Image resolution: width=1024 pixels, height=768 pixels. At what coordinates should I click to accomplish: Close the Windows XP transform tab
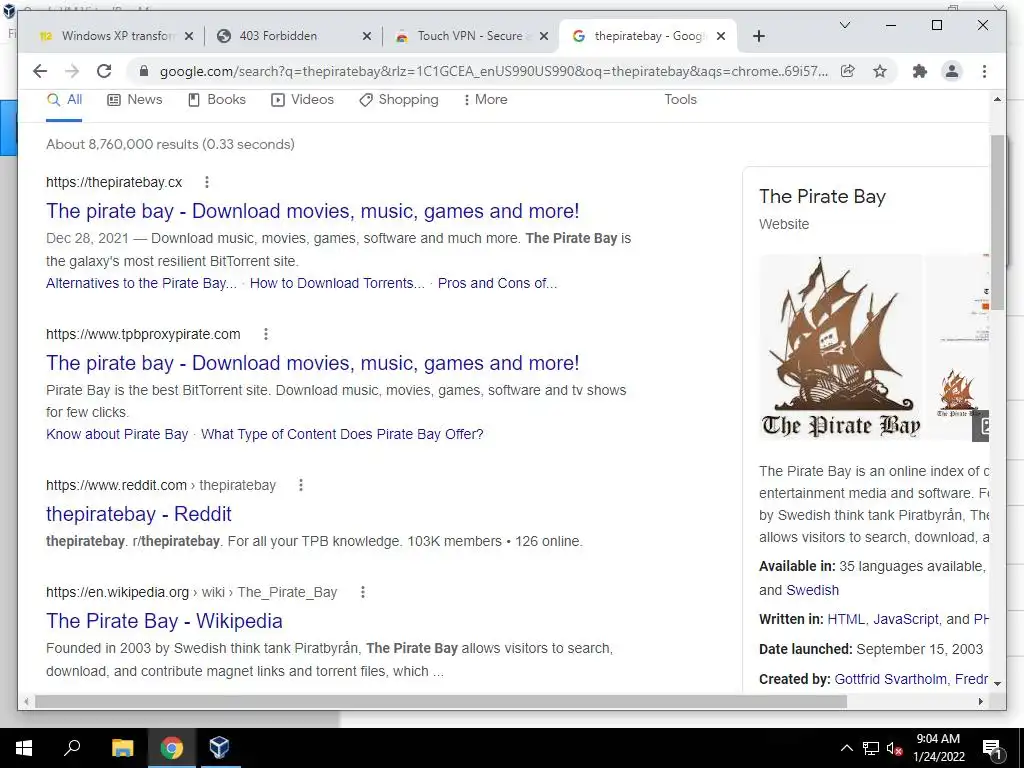(x=189, y=37)
